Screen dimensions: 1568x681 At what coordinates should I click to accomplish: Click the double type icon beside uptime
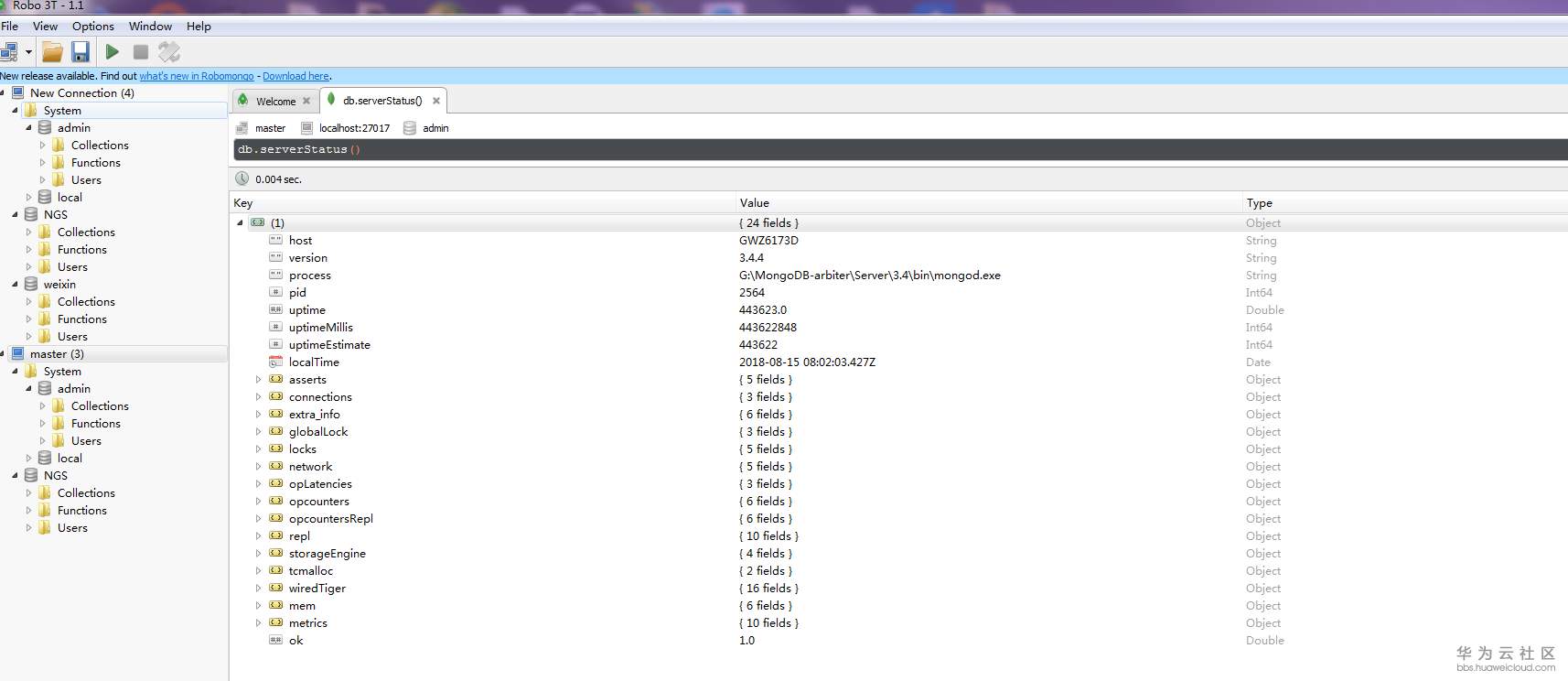tap(275, 309)
